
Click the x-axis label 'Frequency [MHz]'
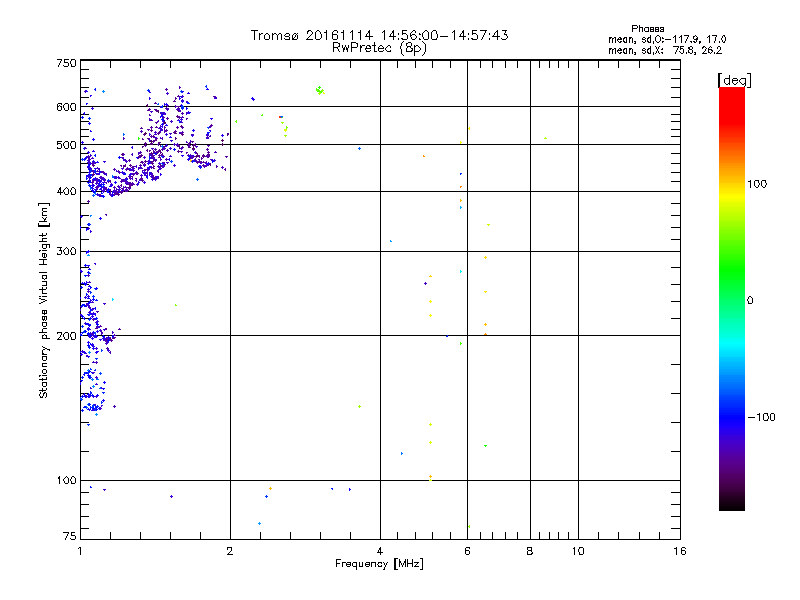tap(379, 564)
